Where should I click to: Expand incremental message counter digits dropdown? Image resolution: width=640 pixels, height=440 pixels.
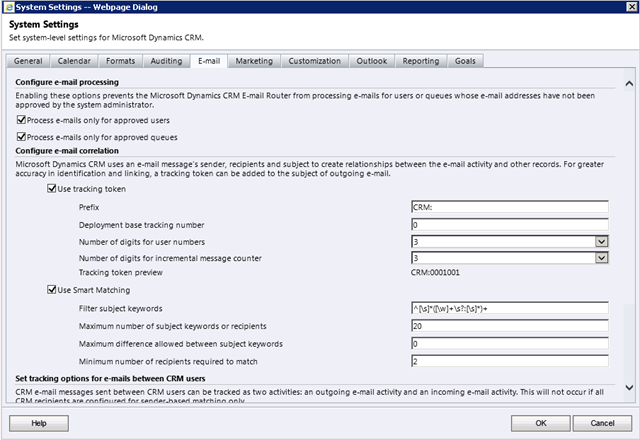[x=601, y=258]
